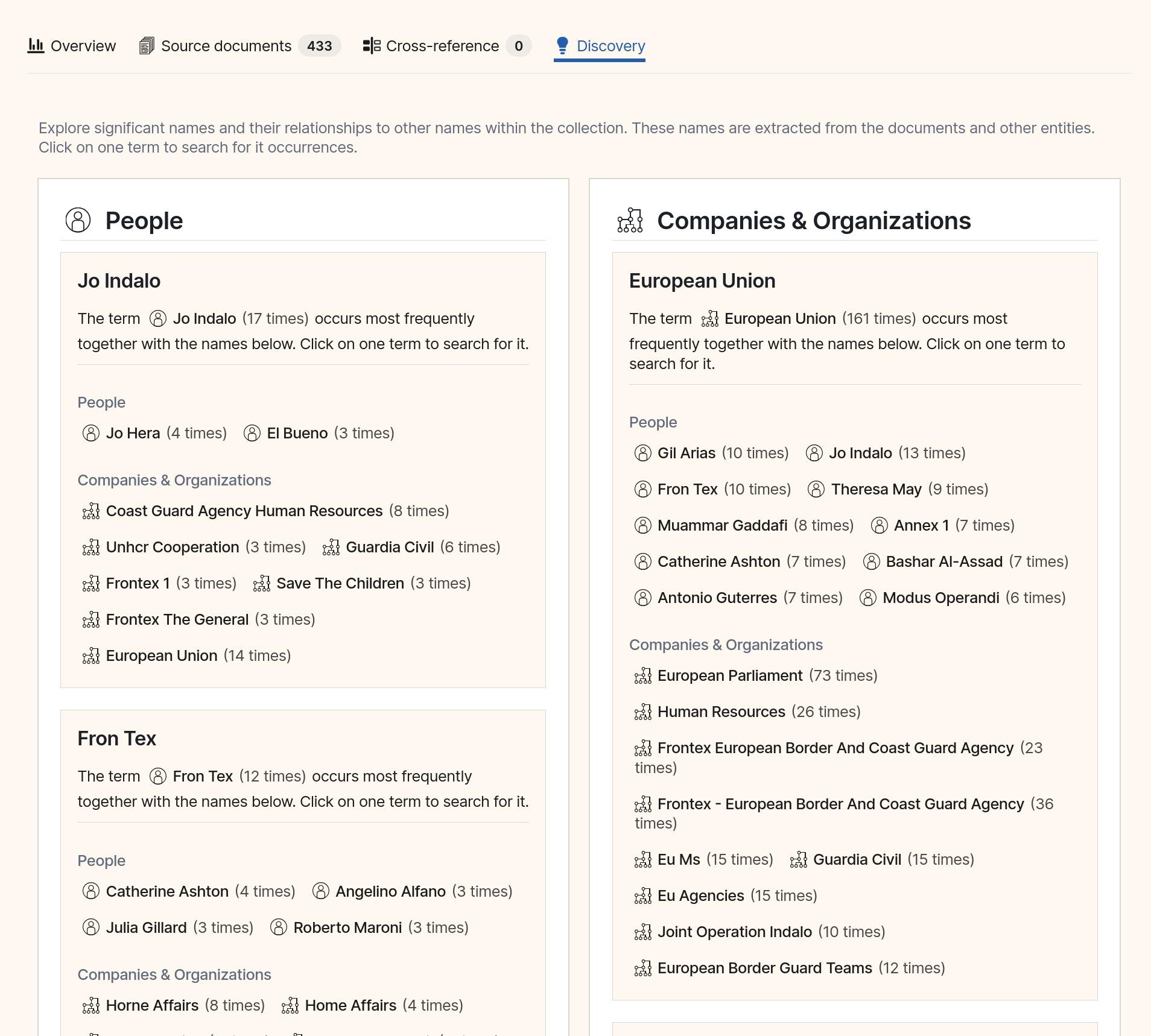This screenshot has height=1036, width=1151.
Task: Search for Eu Agencies
Action: (x=726, y=895)
